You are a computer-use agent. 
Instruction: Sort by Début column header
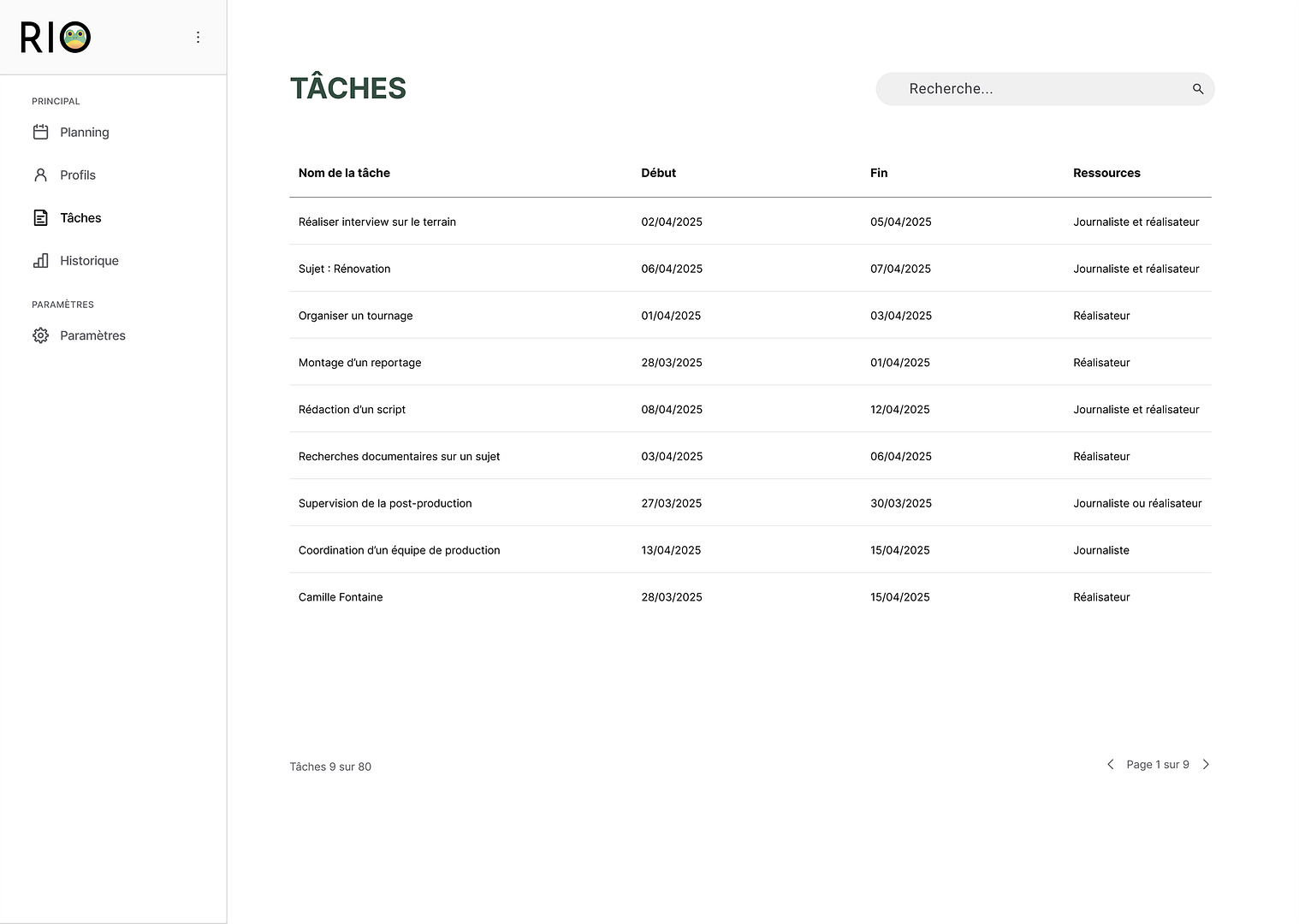click(x=658, y=173)
